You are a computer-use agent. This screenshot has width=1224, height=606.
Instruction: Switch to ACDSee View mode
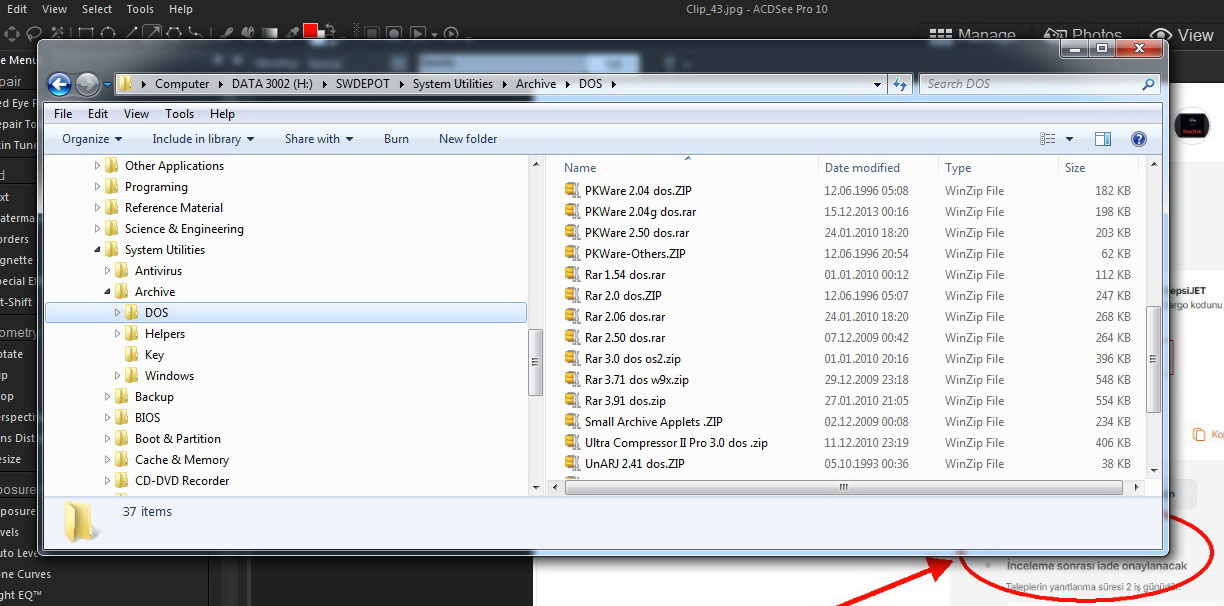(x=1181, y=36)
